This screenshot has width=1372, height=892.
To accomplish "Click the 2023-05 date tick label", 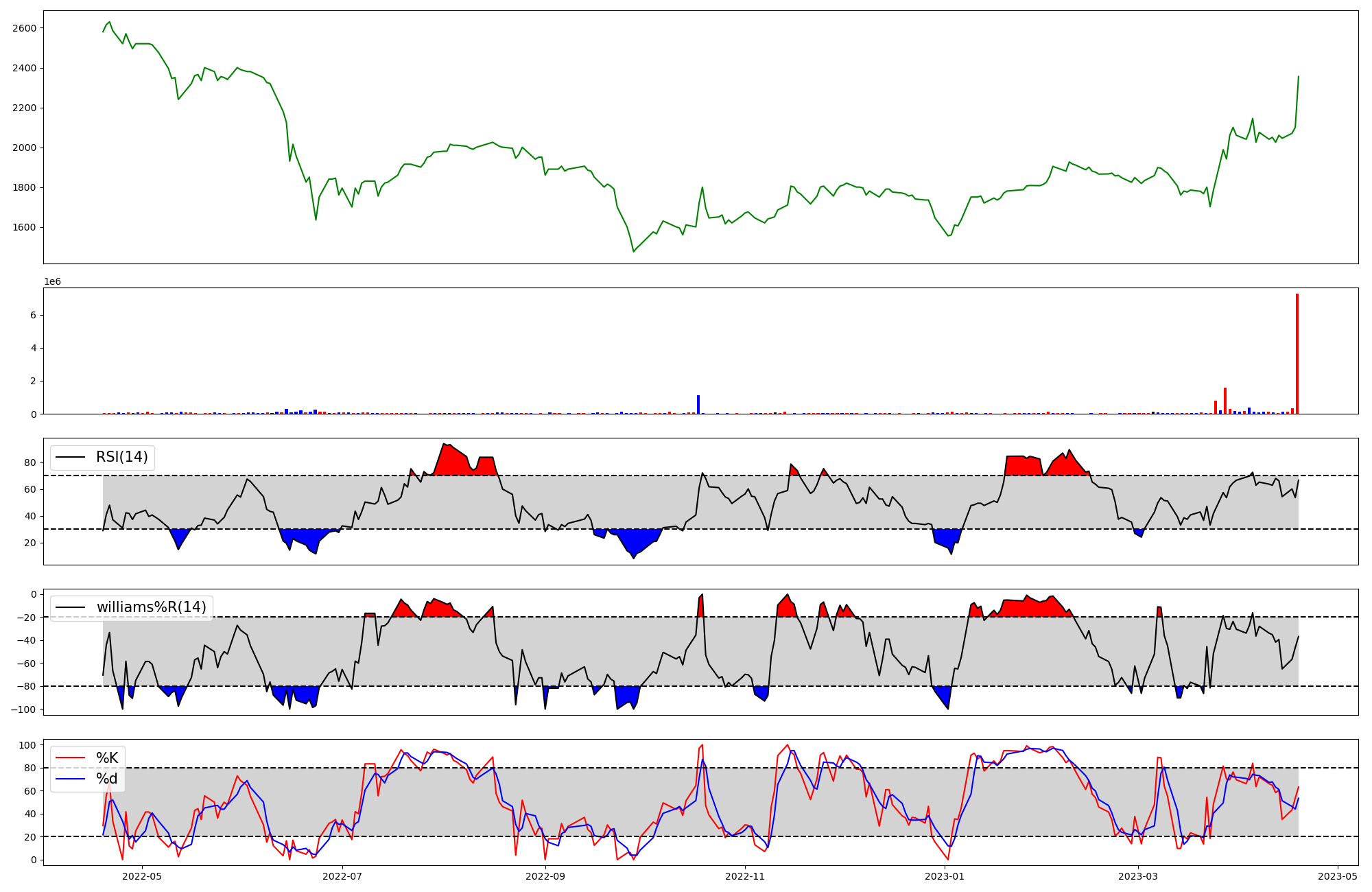I will pos(1338,876).
